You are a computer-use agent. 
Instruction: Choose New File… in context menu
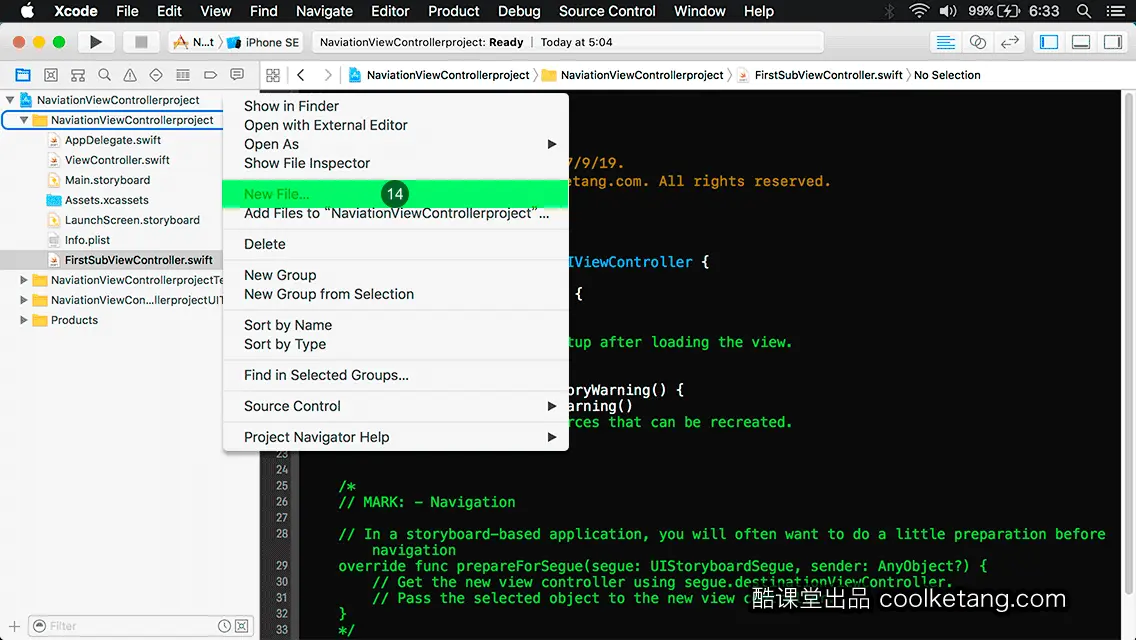[x=395, y=194]
